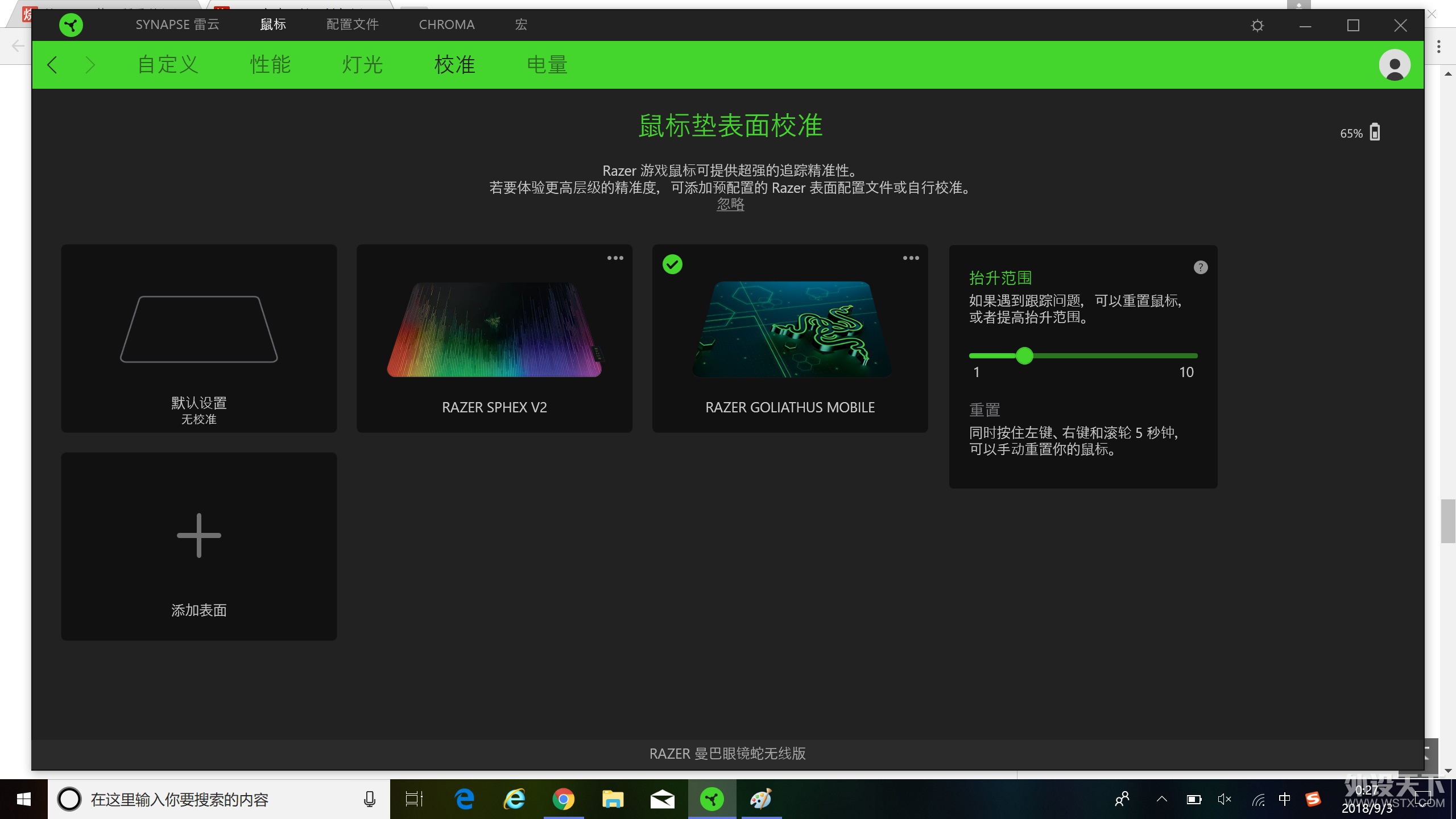Select the 校准 sub-tab
This screenshot has height=819, width=1456.
click(x=454, y=65)
